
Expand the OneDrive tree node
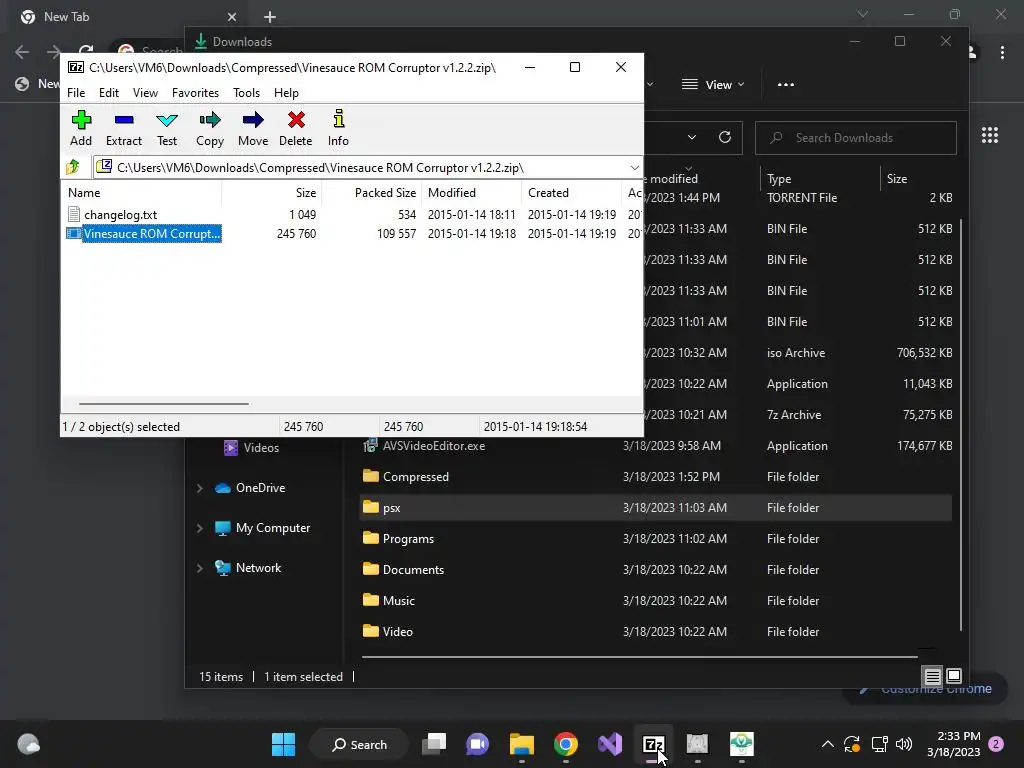(x=200, y=488)
